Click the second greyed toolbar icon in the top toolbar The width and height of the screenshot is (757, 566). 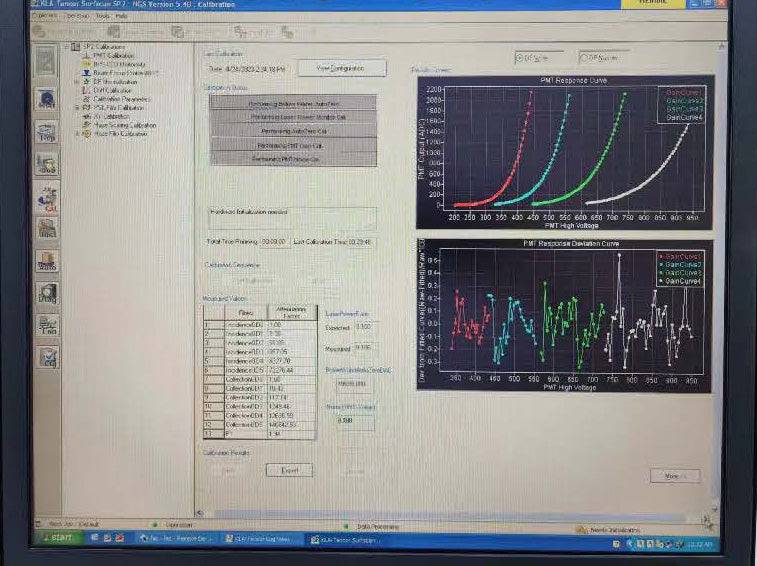pyautogui.click(x=114, y=32)
